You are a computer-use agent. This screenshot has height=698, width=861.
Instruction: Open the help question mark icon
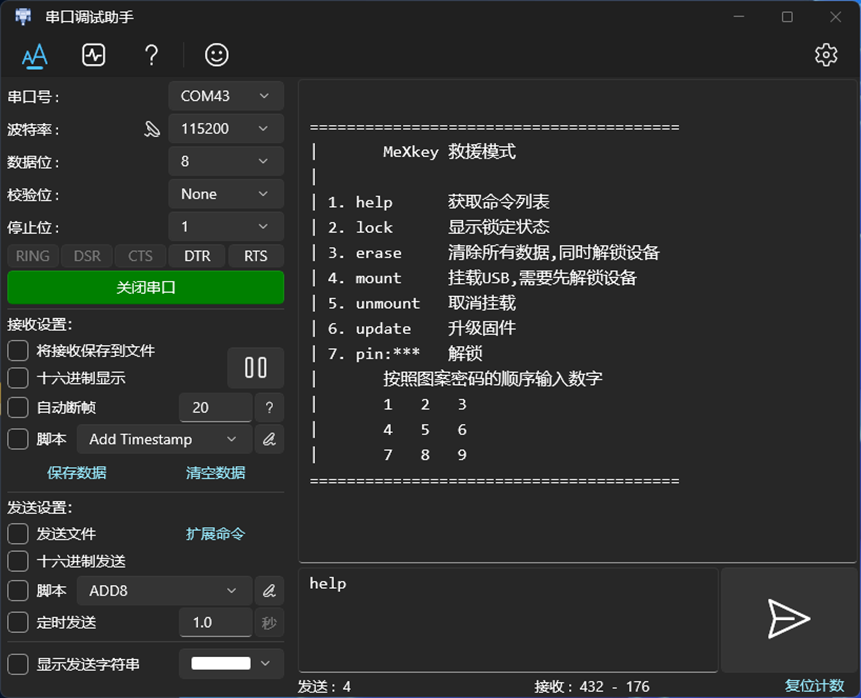(151, 55)
